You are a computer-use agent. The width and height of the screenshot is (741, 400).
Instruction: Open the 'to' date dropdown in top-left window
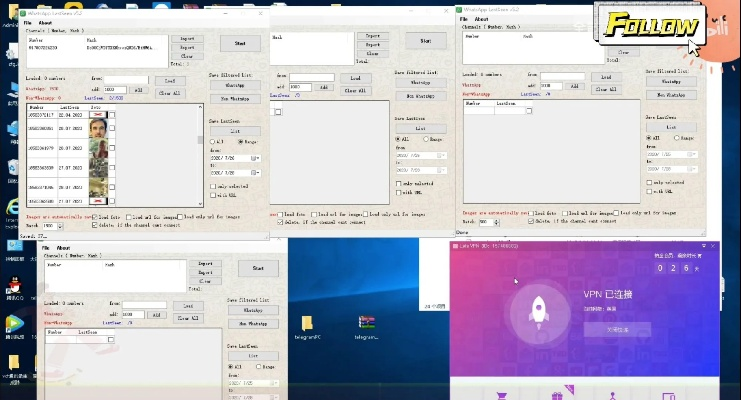(256, 172)
